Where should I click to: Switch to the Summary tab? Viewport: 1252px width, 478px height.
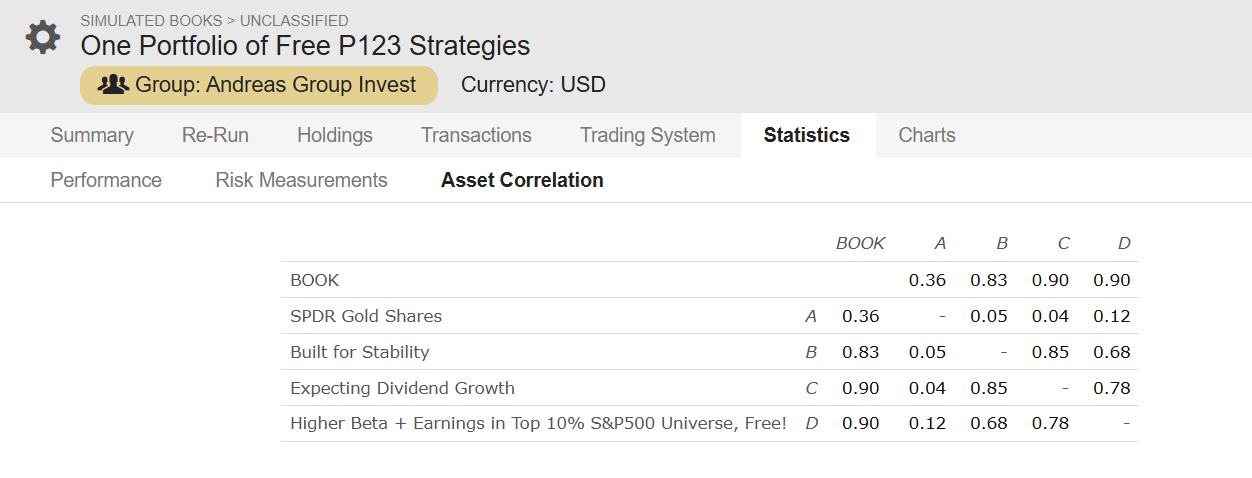(x=92, y=135)
